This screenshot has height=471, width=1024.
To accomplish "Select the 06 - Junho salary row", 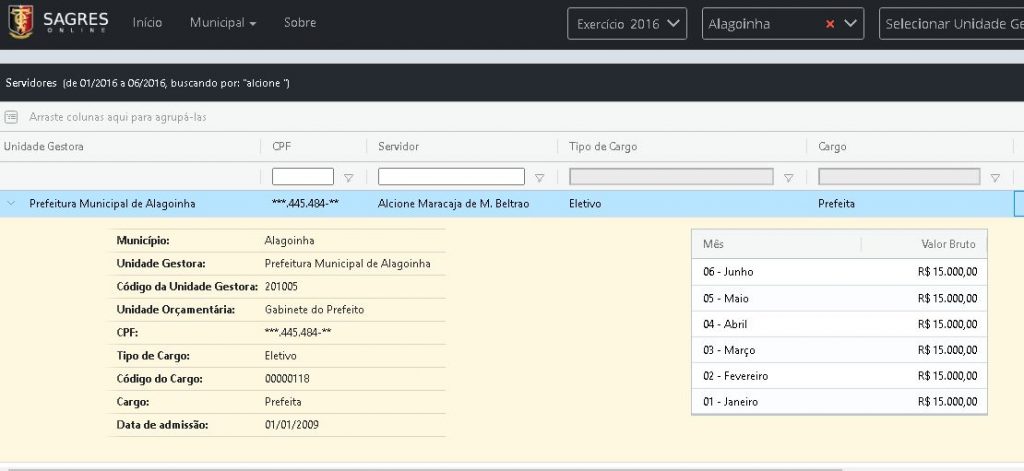I will click(x=838, y=272).
